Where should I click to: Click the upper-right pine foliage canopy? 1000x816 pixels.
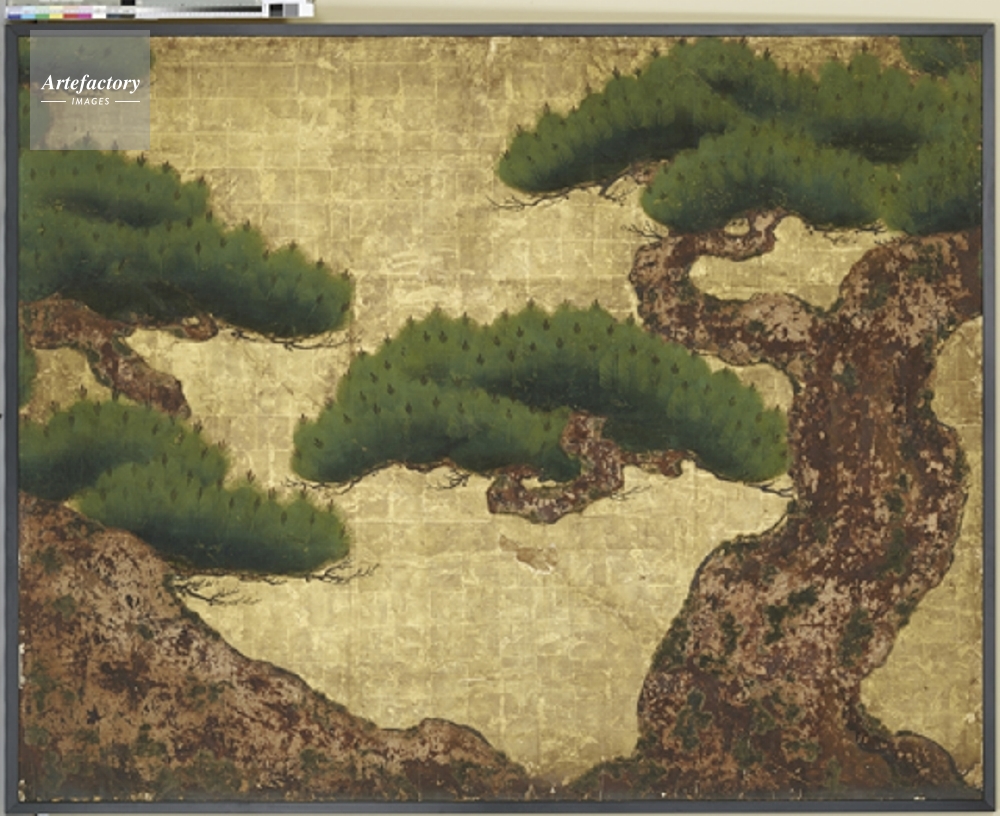point(760,140)
